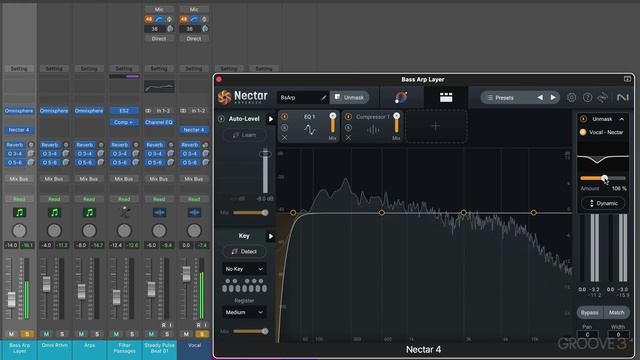This screenshot has width=640, height=360.
Task: Click the stereo format icon on Vocal strip
Action: tap(183, 111)
